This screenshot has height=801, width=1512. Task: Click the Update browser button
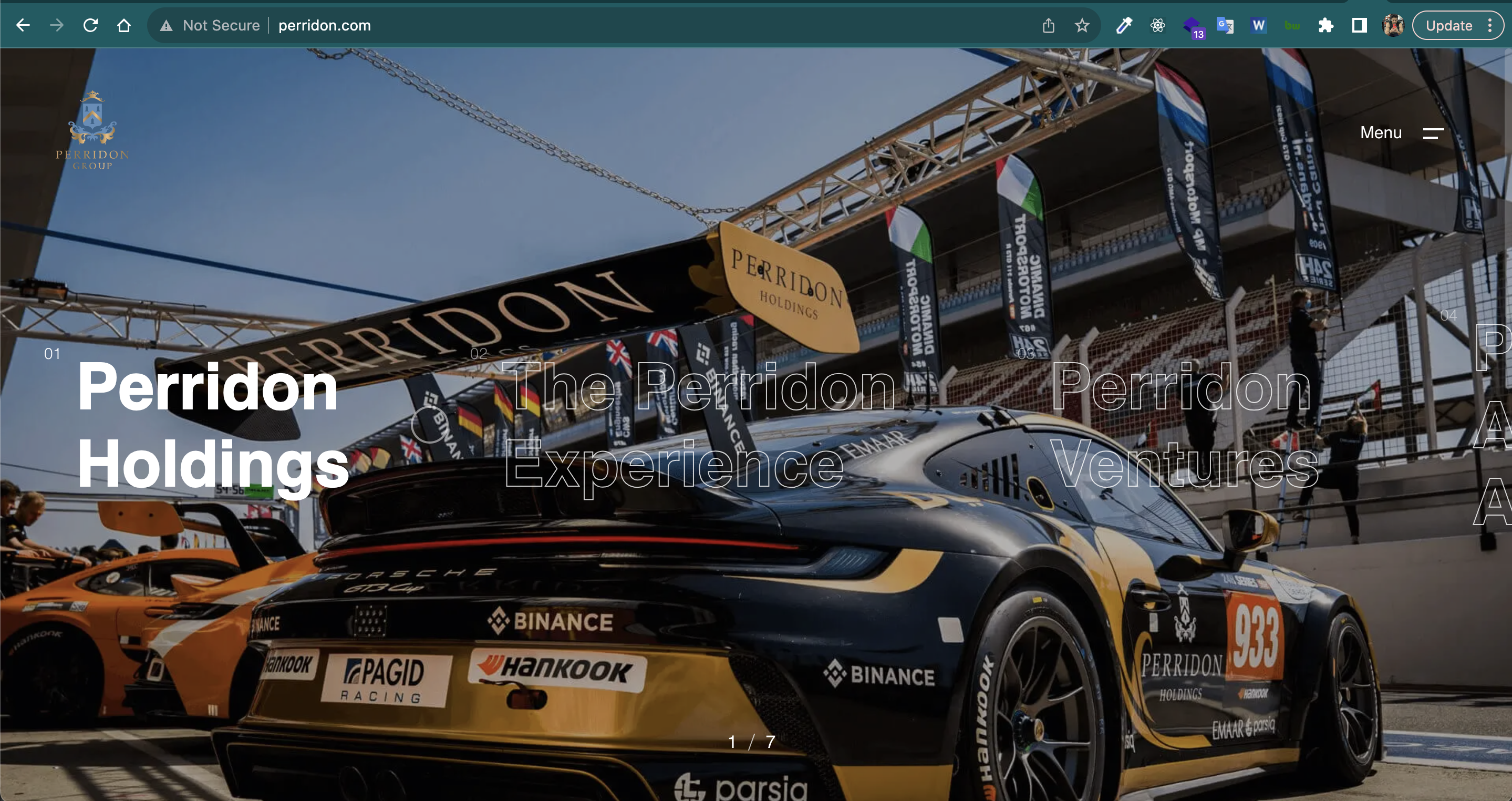click(x=1448, y=25)
